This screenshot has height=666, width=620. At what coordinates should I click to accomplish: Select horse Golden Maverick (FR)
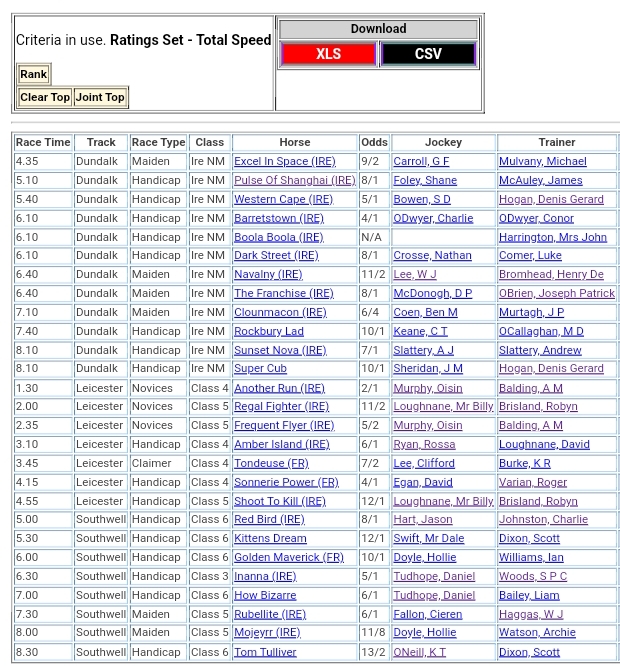(288, 557)
